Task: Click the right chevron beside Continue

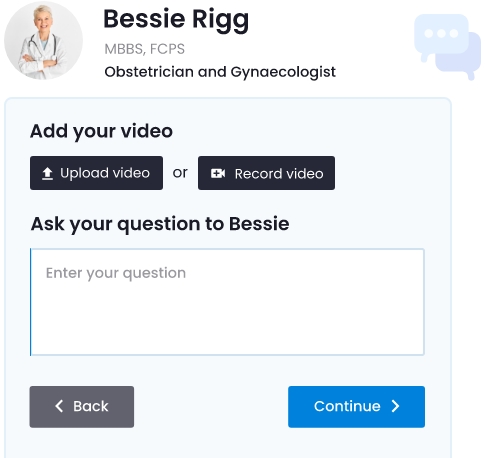Action: 395,406
